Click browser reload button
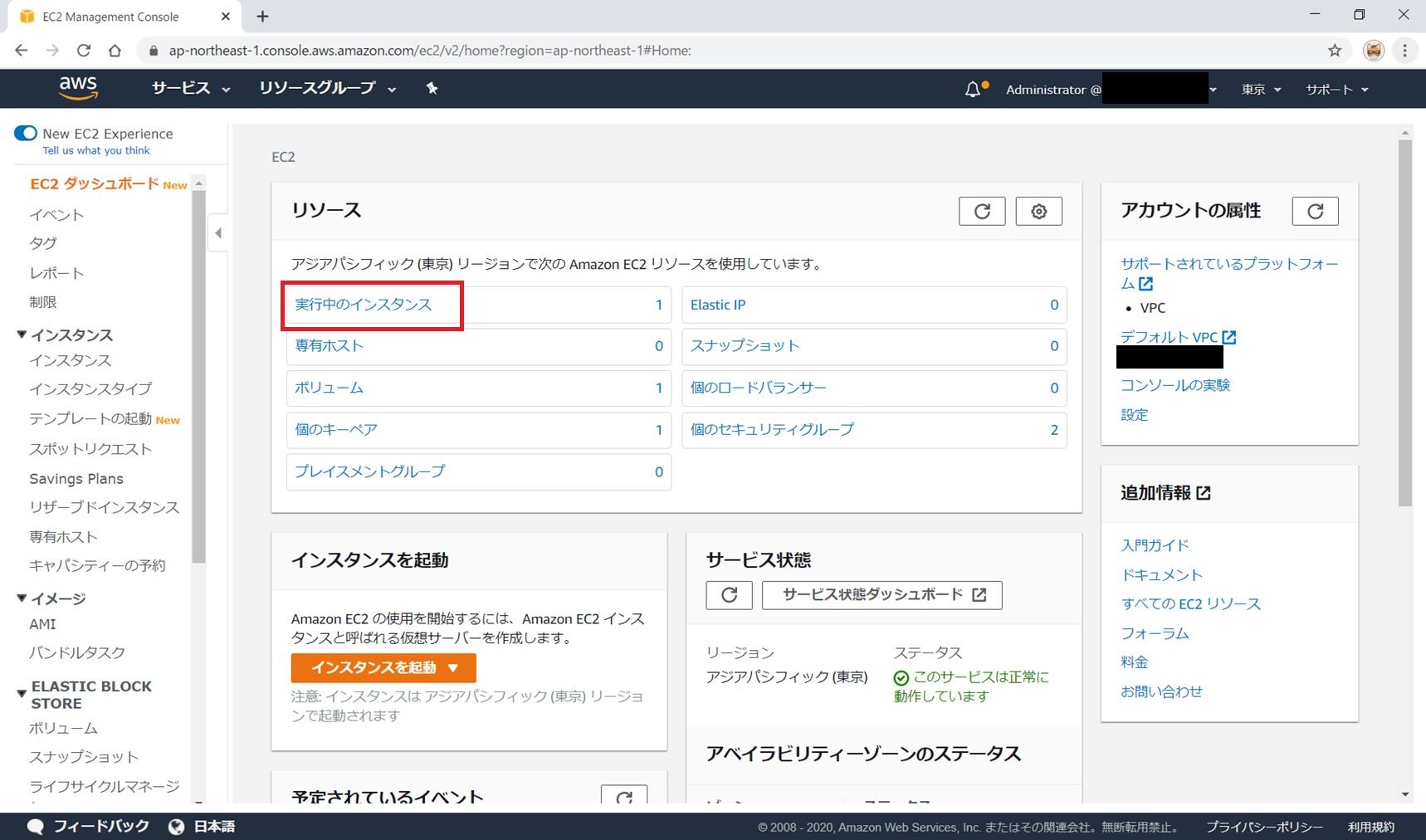 click(84, 51)
